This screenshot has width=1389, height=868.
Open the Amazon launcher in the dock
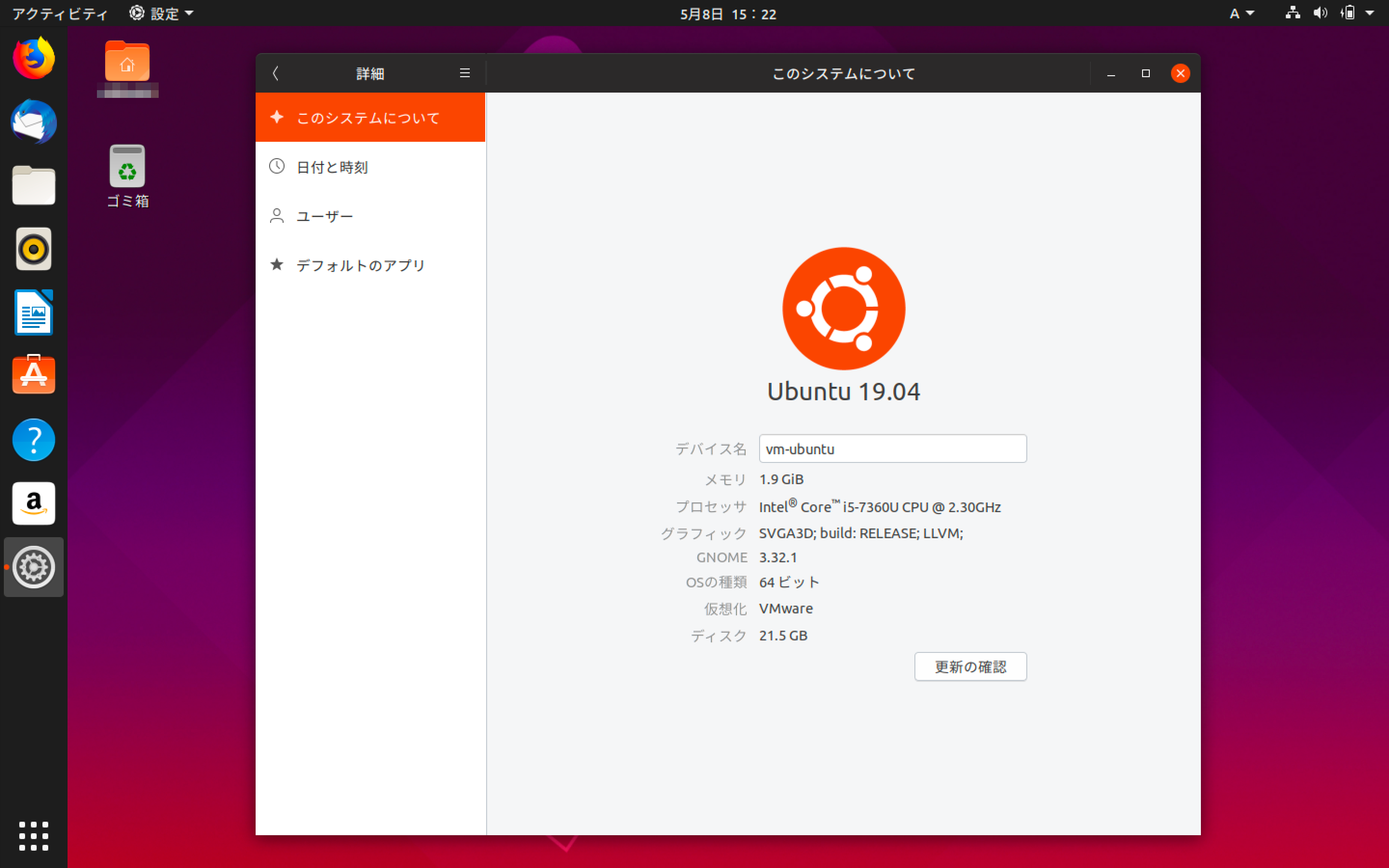click(x=34, y=503)
